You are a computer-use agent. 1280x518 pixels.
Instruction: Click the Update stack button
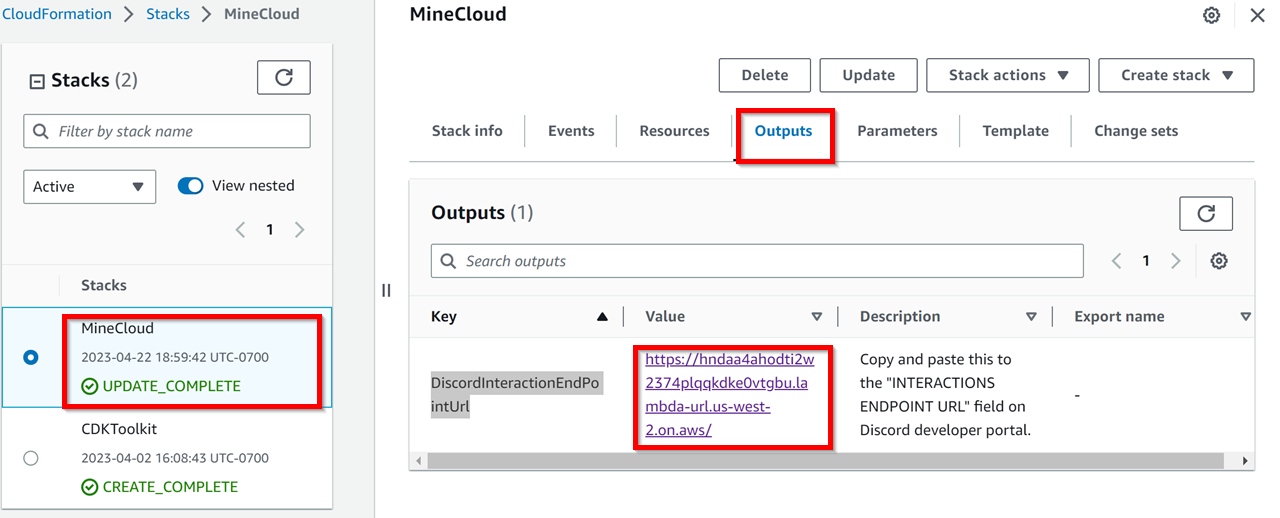pos(869,75)
